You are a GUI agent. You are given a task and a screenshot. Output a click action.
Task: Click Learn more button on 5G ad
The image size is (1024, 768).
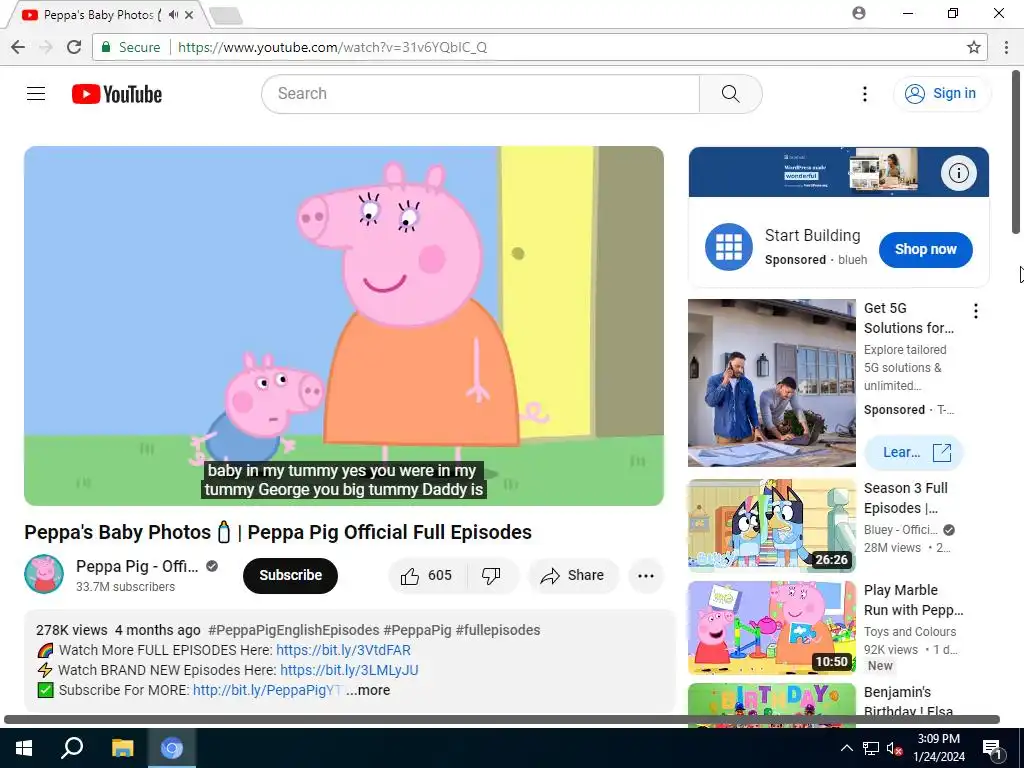point(913,453)
